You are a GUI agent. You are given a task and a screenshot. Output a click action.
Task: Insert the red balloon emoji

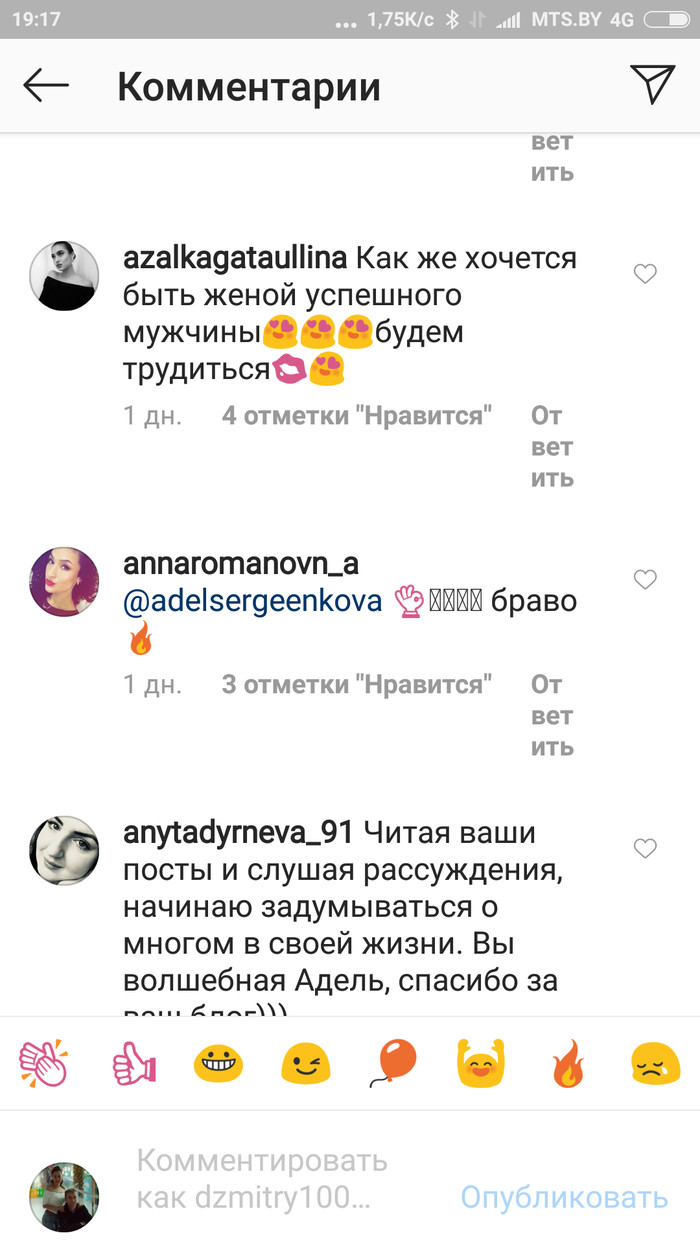pos(393,1063)
